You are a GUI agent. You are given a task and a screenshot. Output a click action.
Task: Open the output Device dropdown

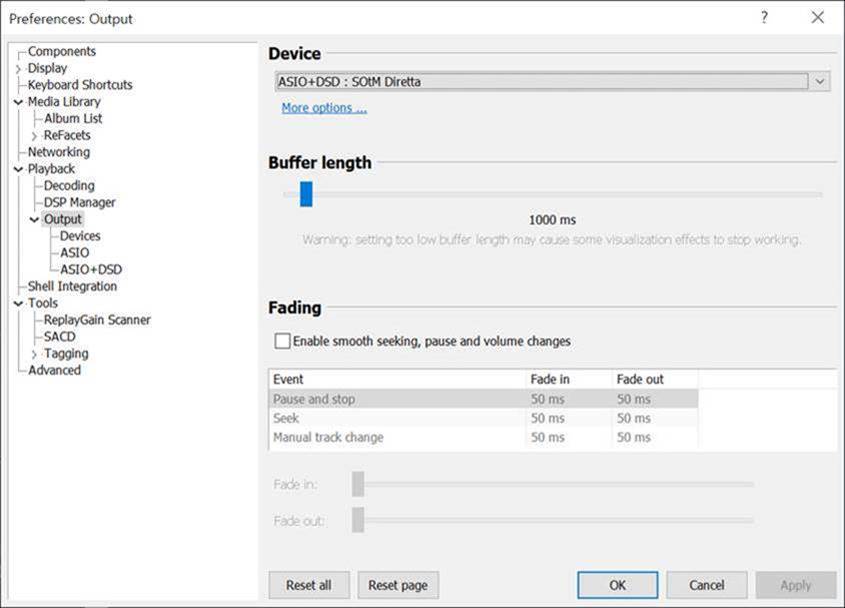click(x=820, y=82)
